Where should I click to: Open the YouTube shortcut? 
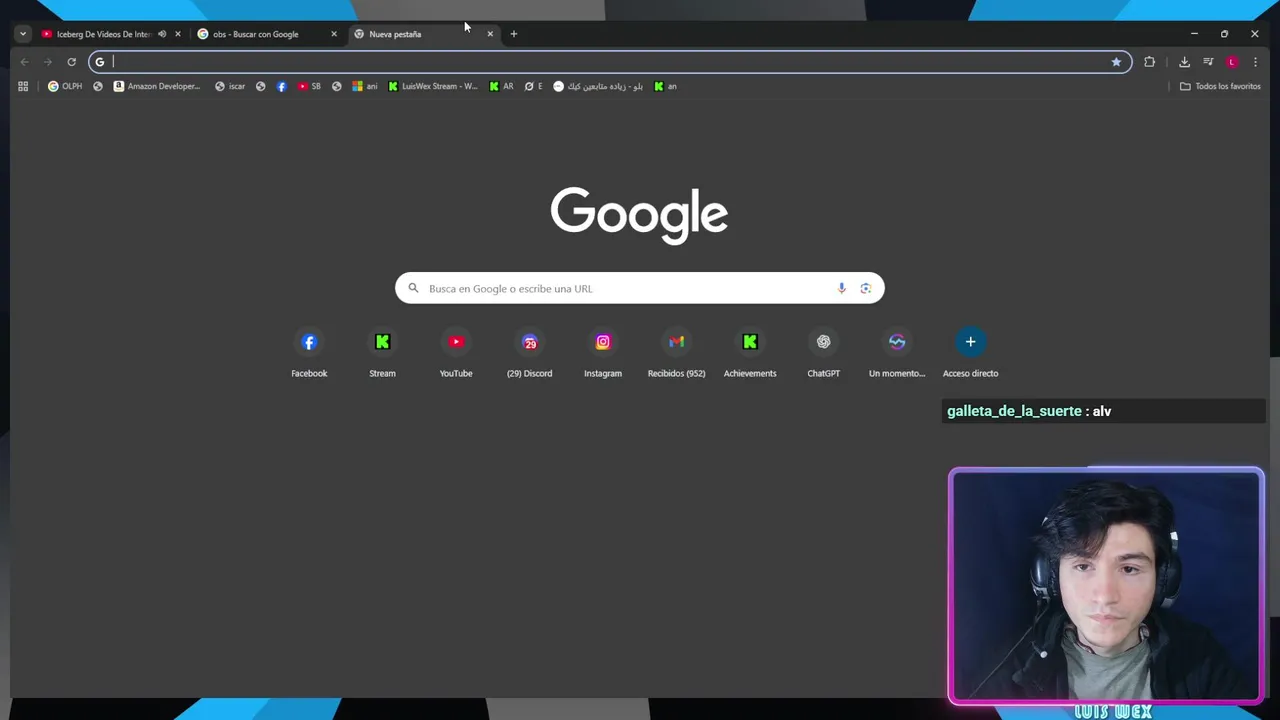tap(456, 353)
